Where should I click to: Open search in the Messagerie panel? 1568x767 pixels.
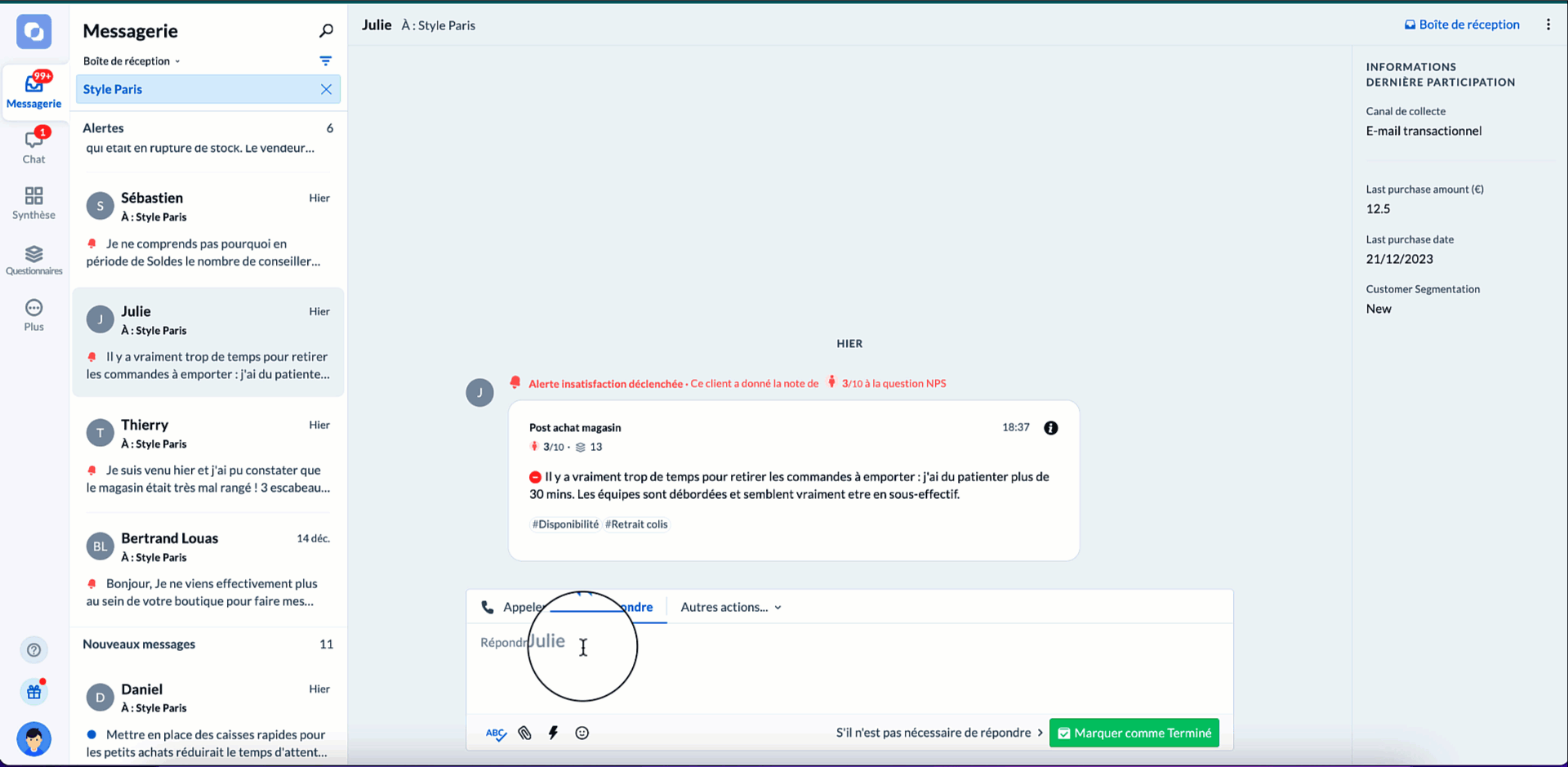(326, 30)
